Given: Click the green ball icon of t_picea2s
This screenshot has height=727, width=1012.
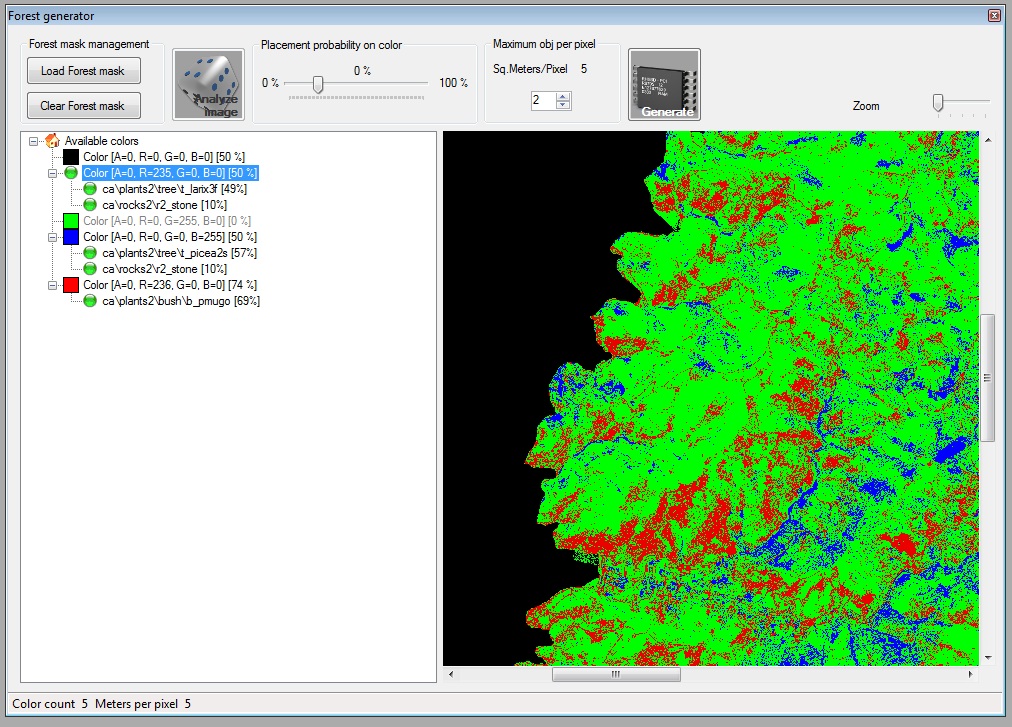Looking at the screenshot, I should pyautogui.click(x=90, y=252).
